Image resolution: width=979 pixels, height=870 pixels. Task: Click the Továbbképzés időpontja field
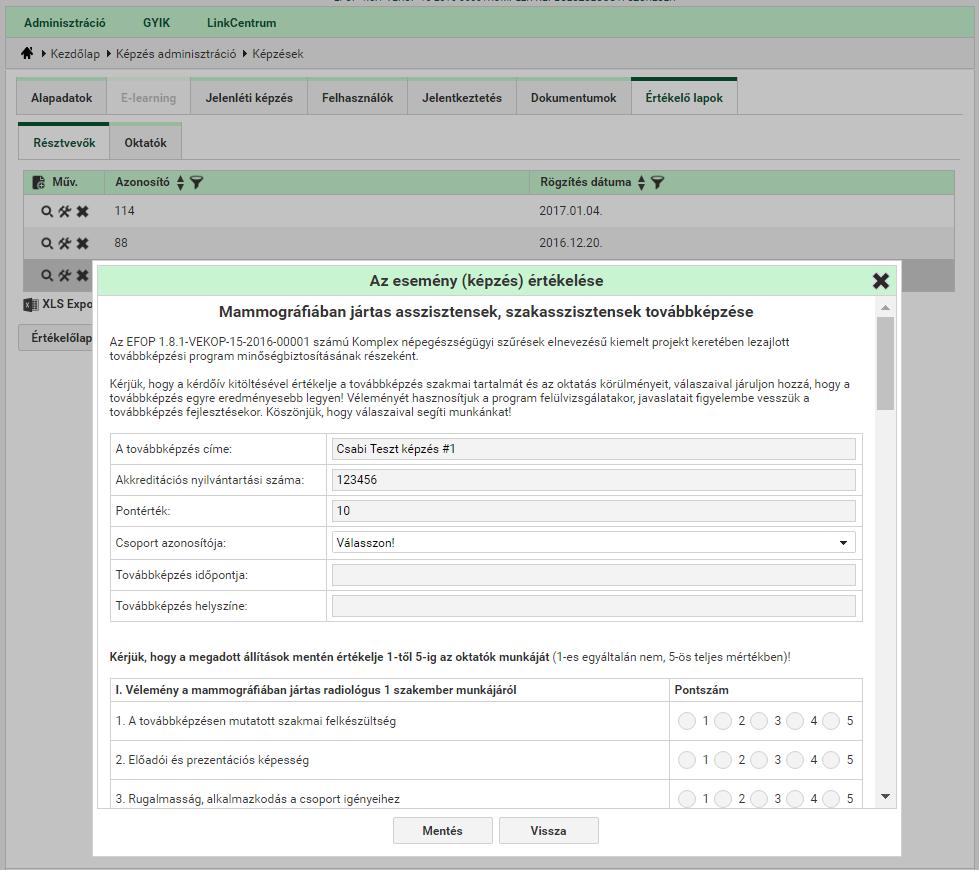593,575
